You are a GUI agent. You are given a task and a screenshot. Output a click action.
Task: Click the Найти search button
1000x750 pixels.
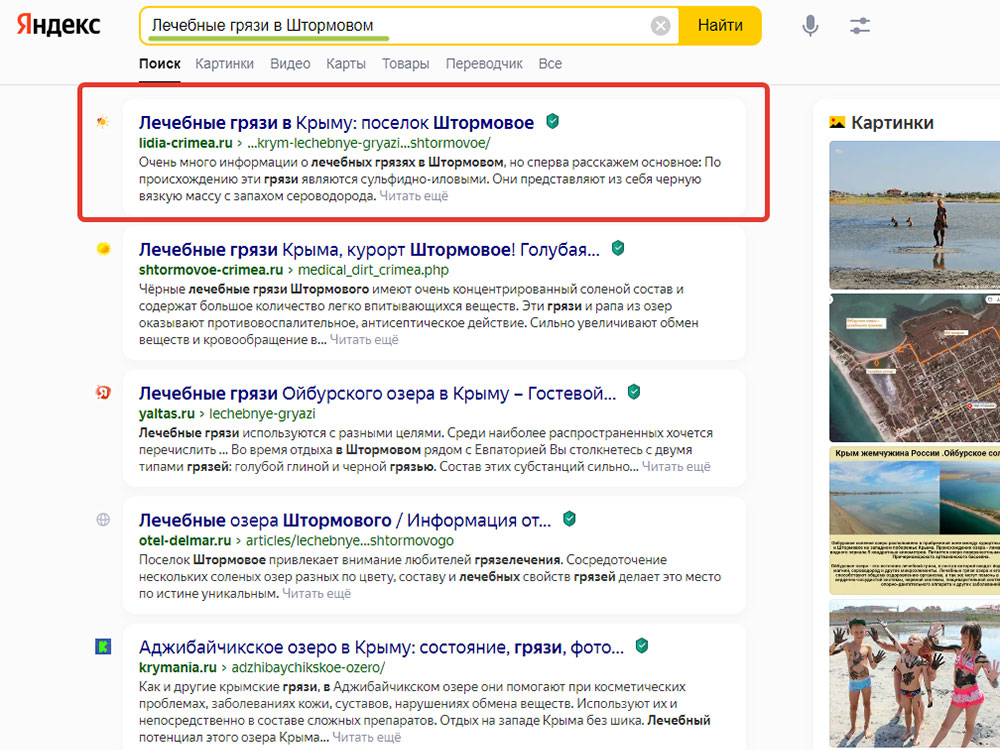(720, 26)
